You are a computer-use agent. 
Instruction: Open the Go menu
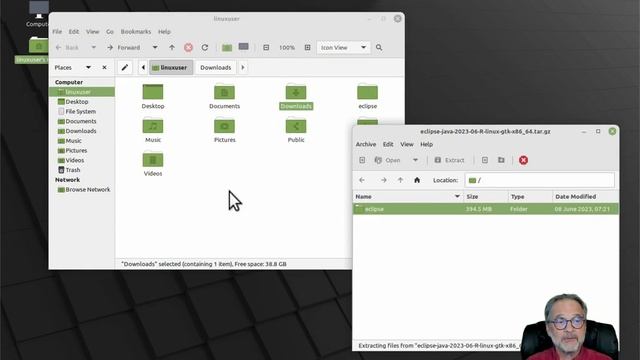point(110,31)
